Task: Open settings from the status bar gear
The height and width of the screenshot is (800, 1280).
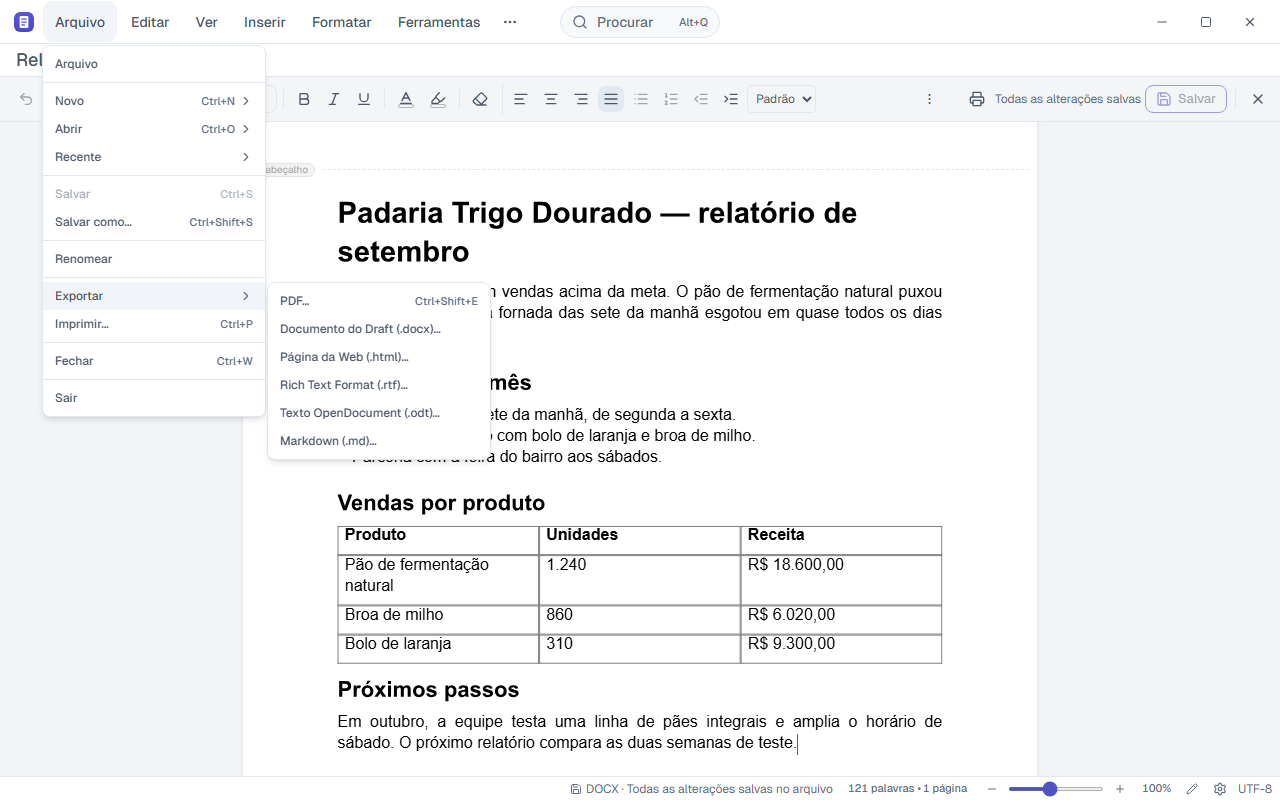Action: pos(1220,789)
